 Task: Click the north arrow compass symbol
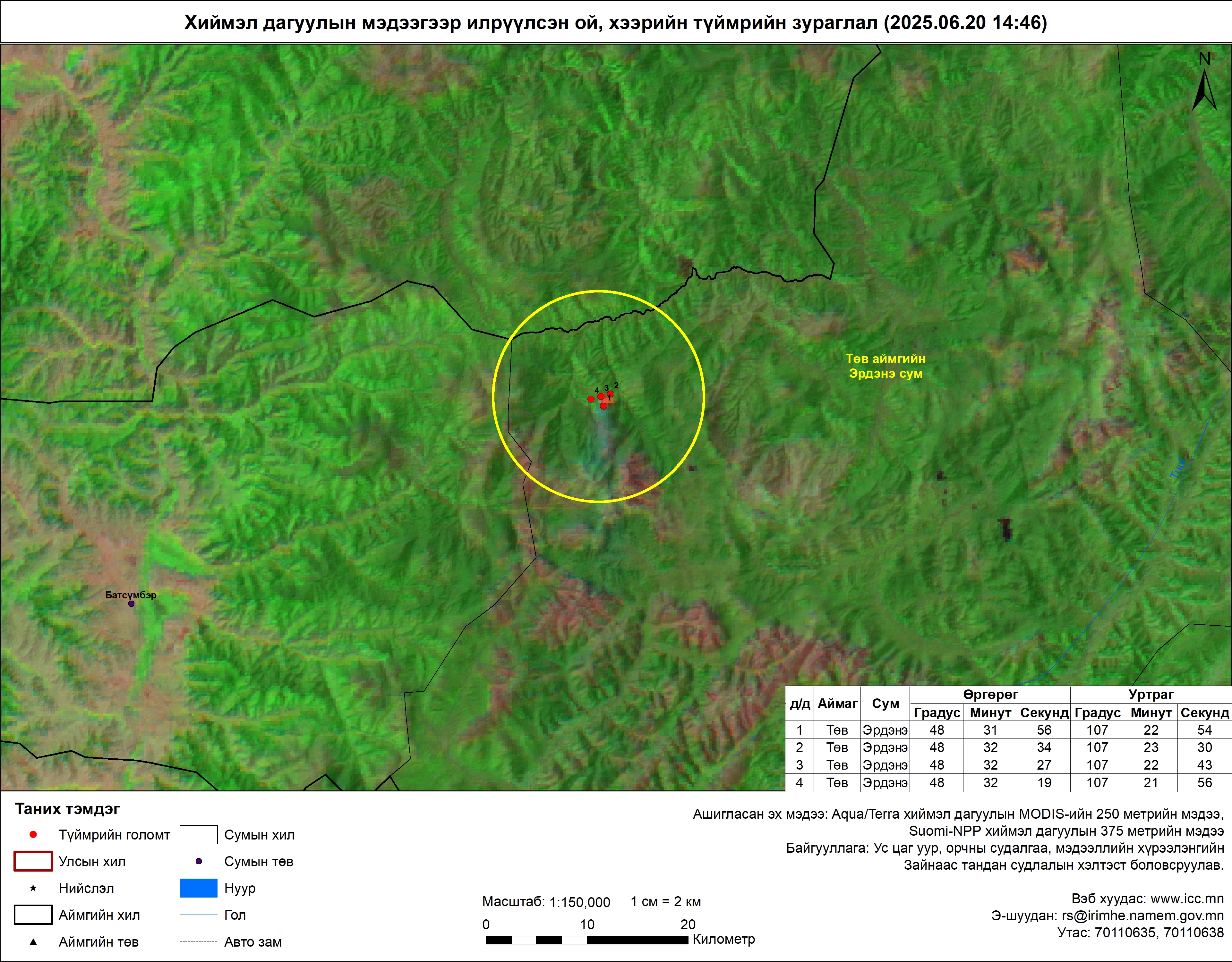coord(1204,82)
